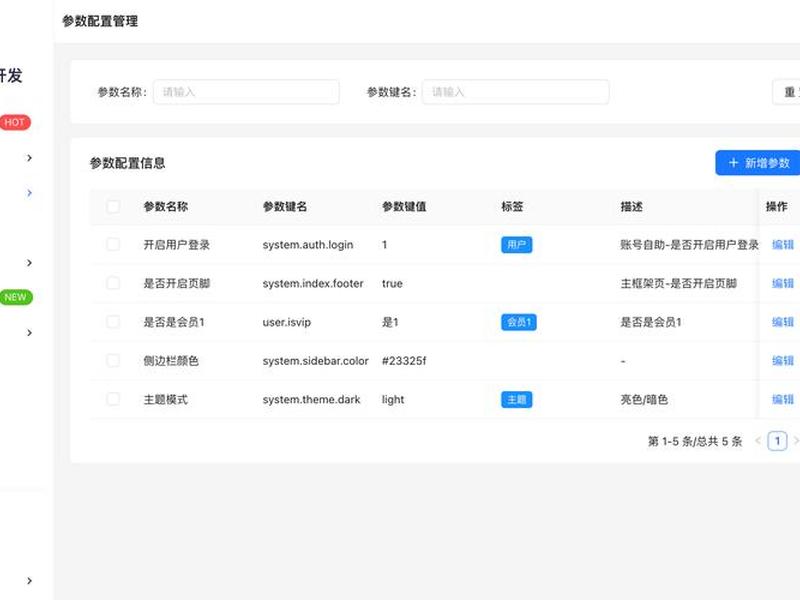Click the 会员1 tag
The image size is (800, 600).
[x=518, y=322]
